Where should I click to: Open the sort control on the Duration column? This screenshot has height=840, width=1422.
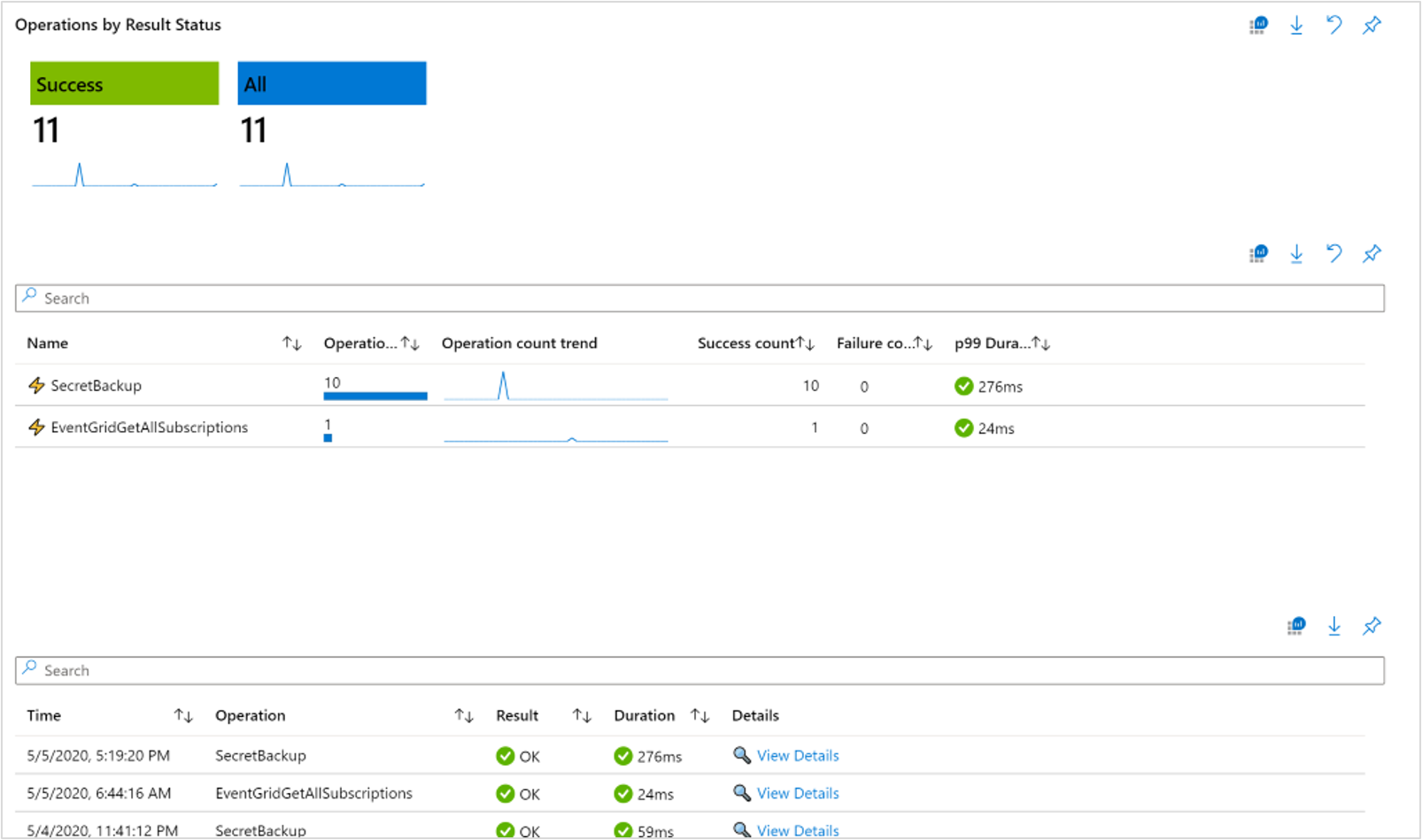(x=700, y=714)
